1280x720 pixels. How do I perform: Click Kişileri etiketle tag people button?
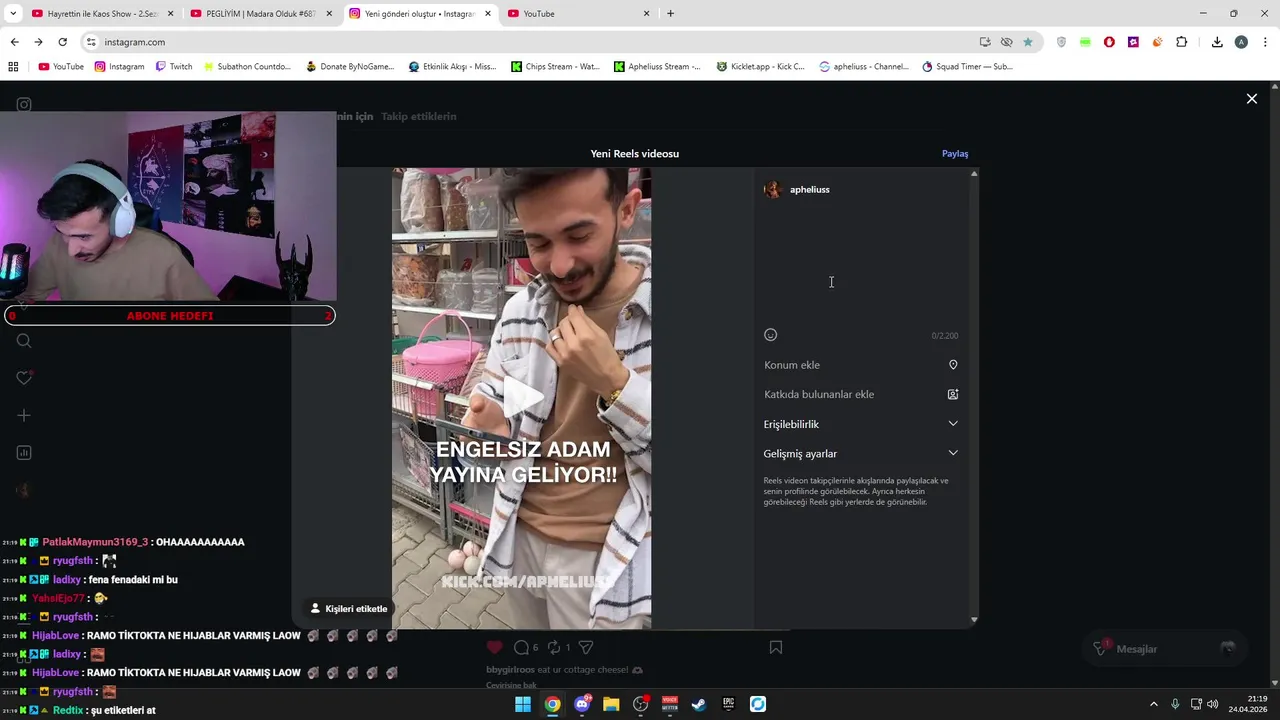click(348, 608)
